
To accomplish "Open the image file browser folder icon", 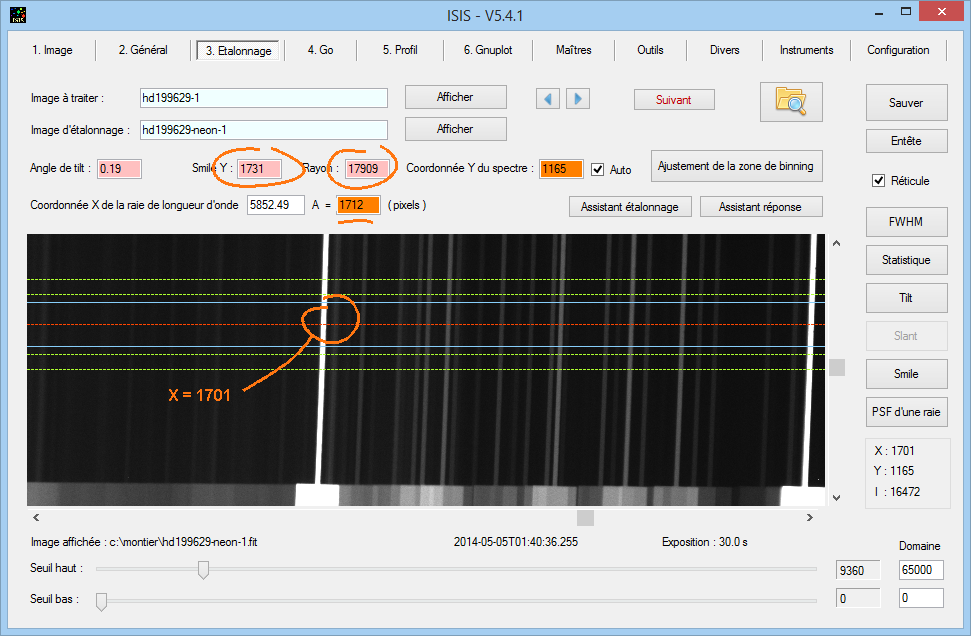I will pos(791,102).
